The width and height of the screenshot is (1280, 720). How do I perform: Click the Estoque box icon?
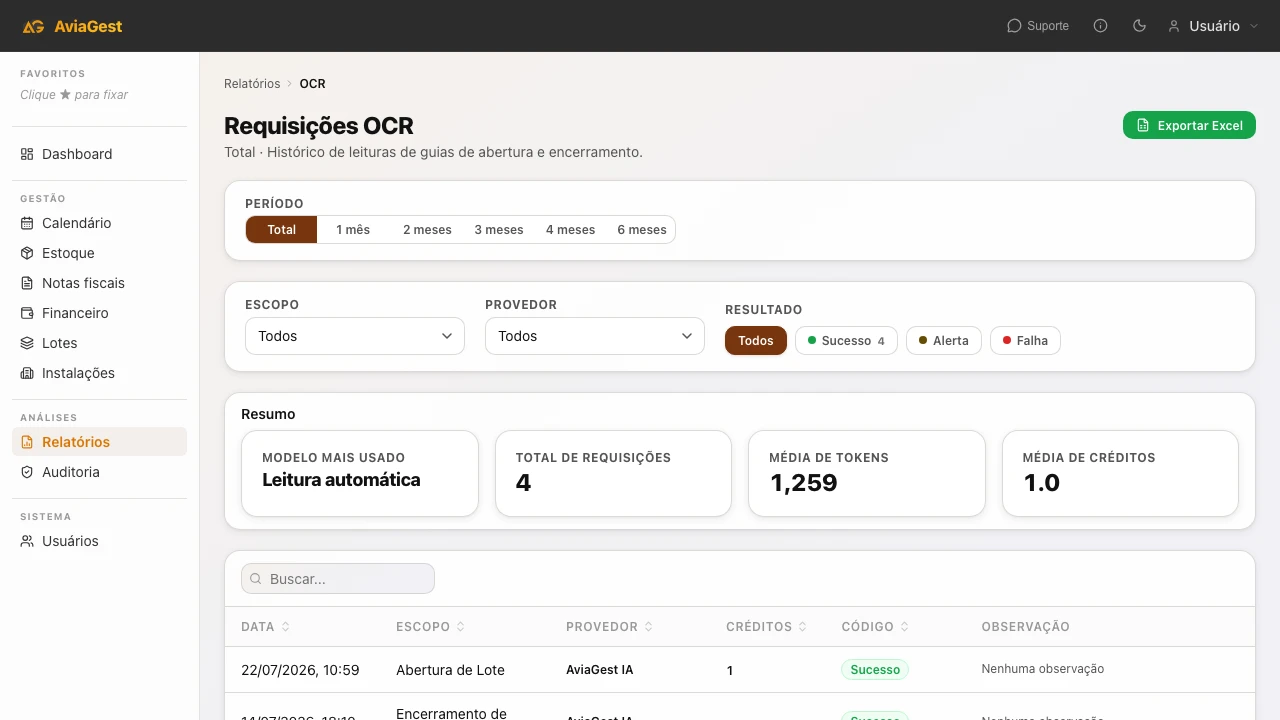[27, 253]
